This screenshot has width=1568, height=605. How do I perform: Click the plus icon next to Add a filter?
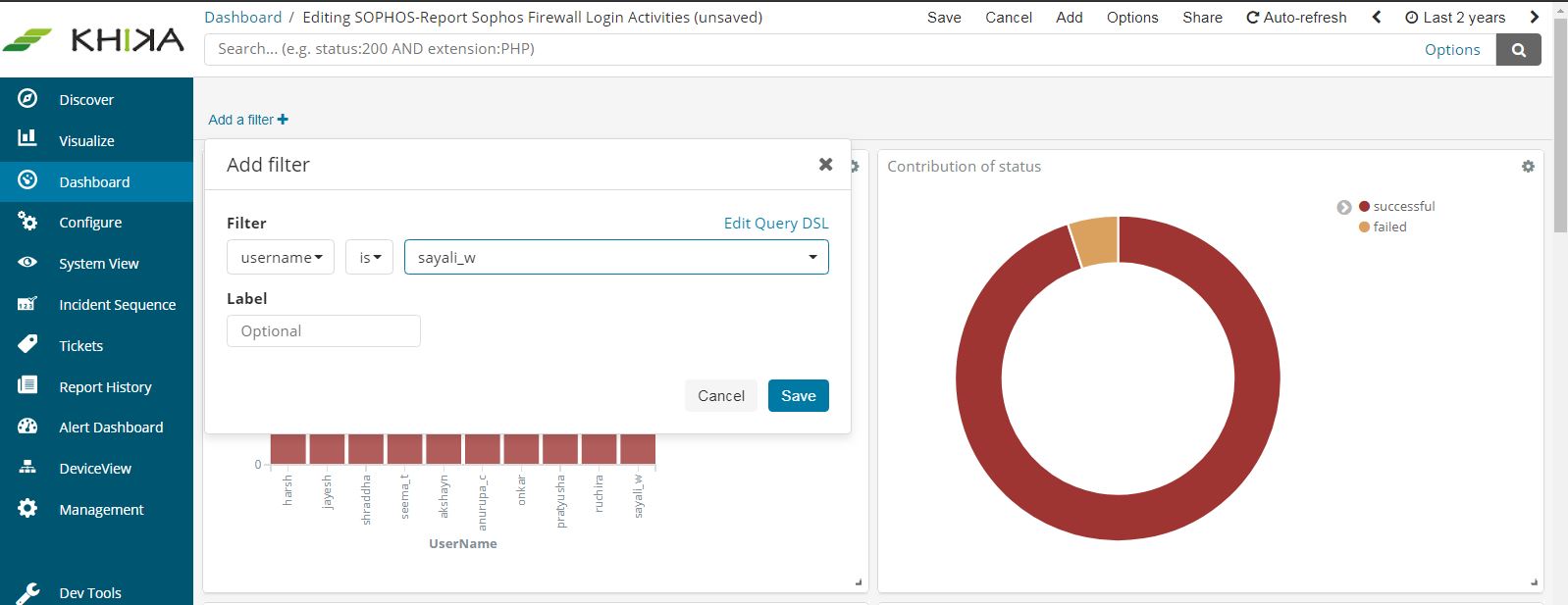pyautogui.click(x=283, y=120)
